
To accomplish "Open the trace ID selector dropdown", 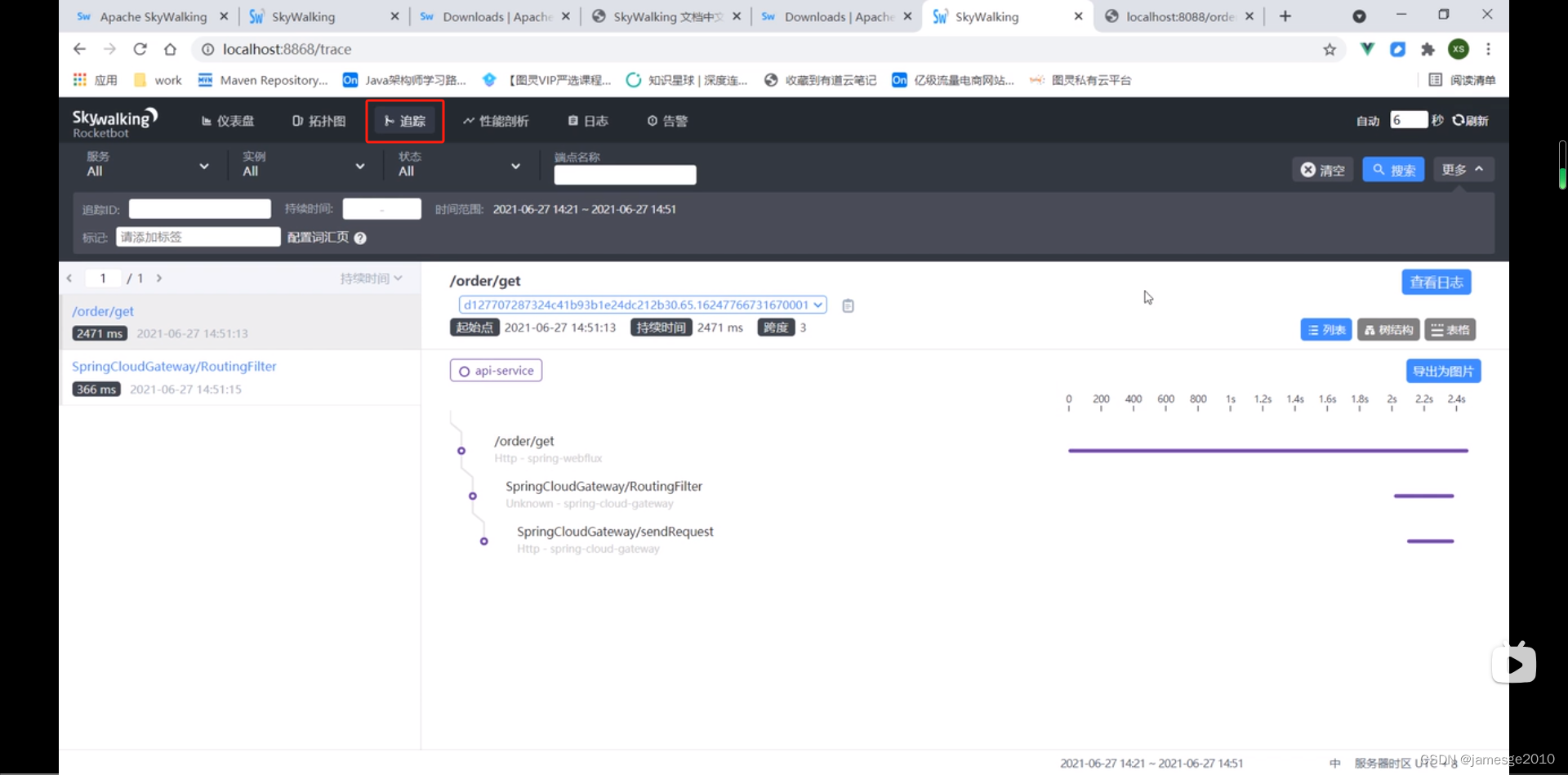I will (643, 305).
